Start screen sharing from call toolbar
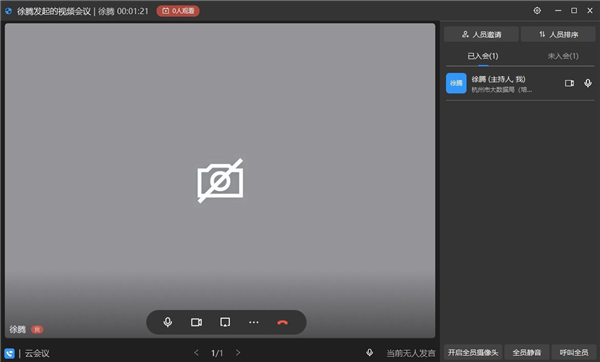 click(x=225, y=322)
